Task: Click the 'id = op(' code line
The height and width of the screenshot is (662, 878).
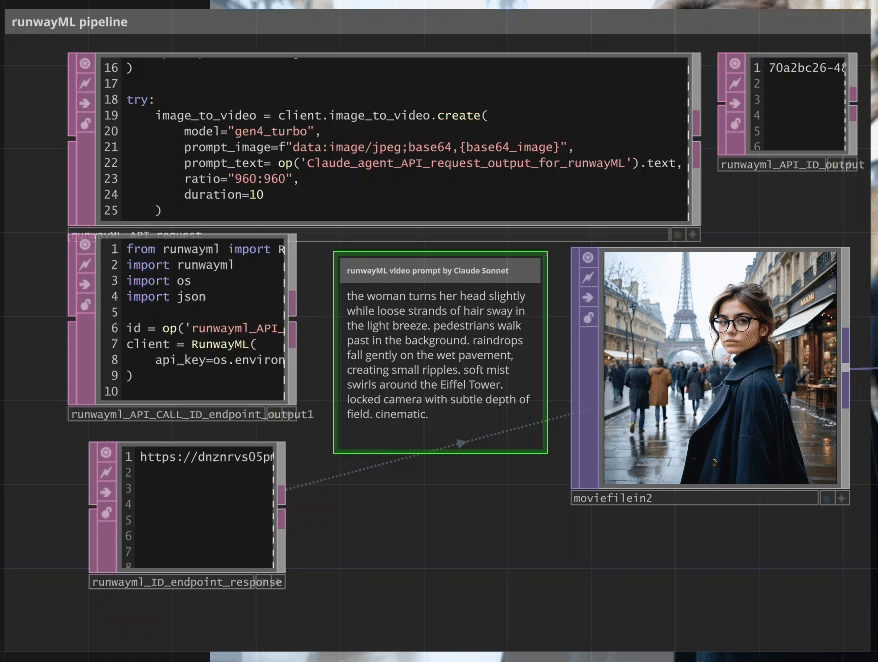Action: pos(206,328)
